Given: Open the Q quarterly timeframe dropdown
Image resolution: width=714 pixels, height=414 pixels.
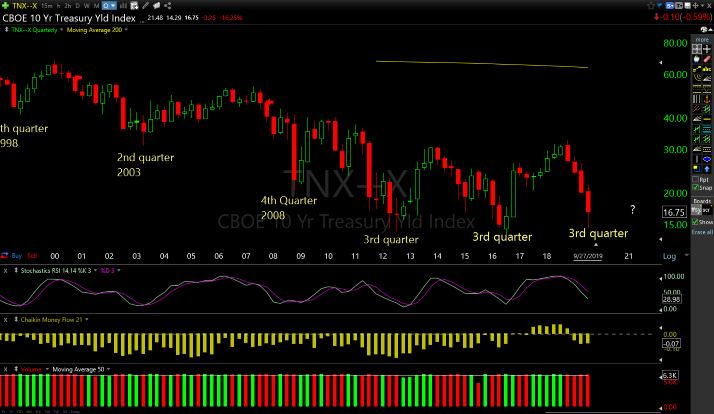Looking at the screenshot, I should click(x=109, y=5).
